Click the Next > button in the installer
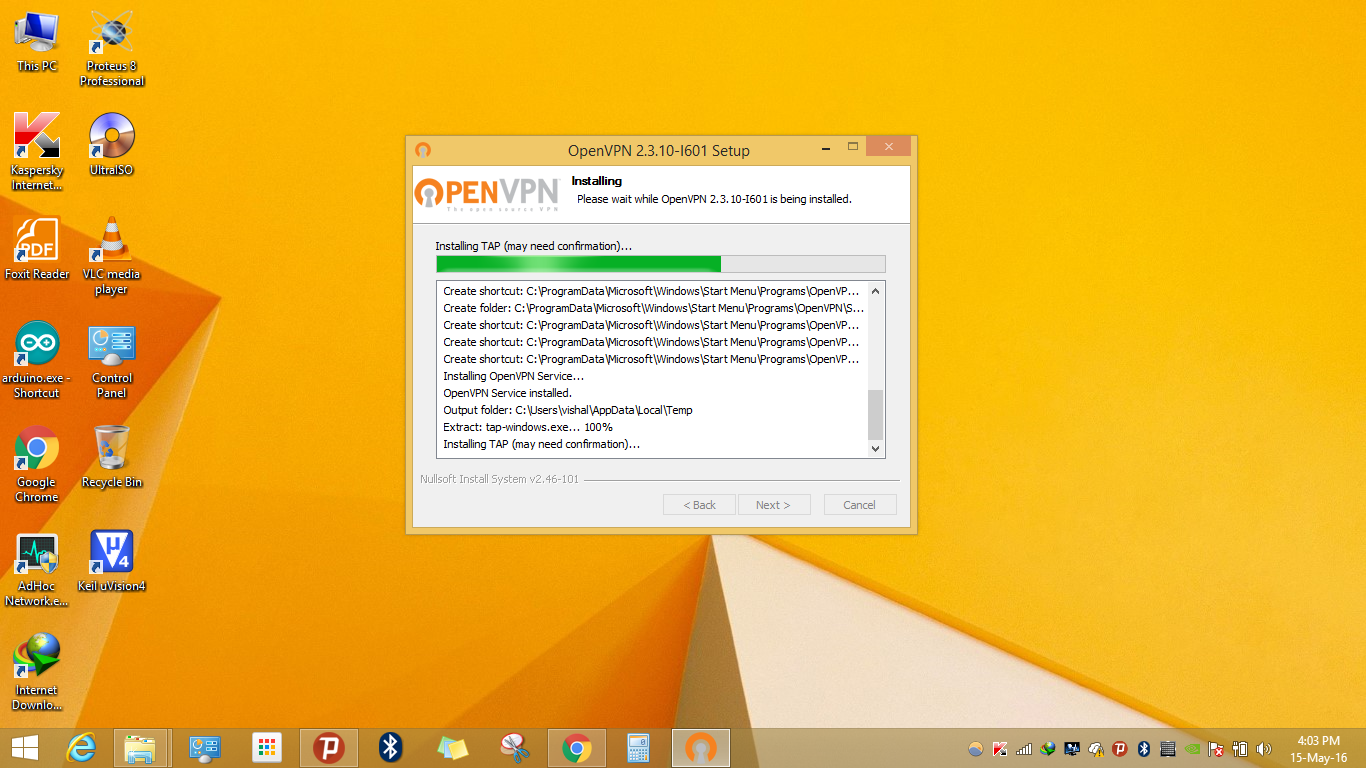Screen dimensions: 1366x768 click(774, 505)
